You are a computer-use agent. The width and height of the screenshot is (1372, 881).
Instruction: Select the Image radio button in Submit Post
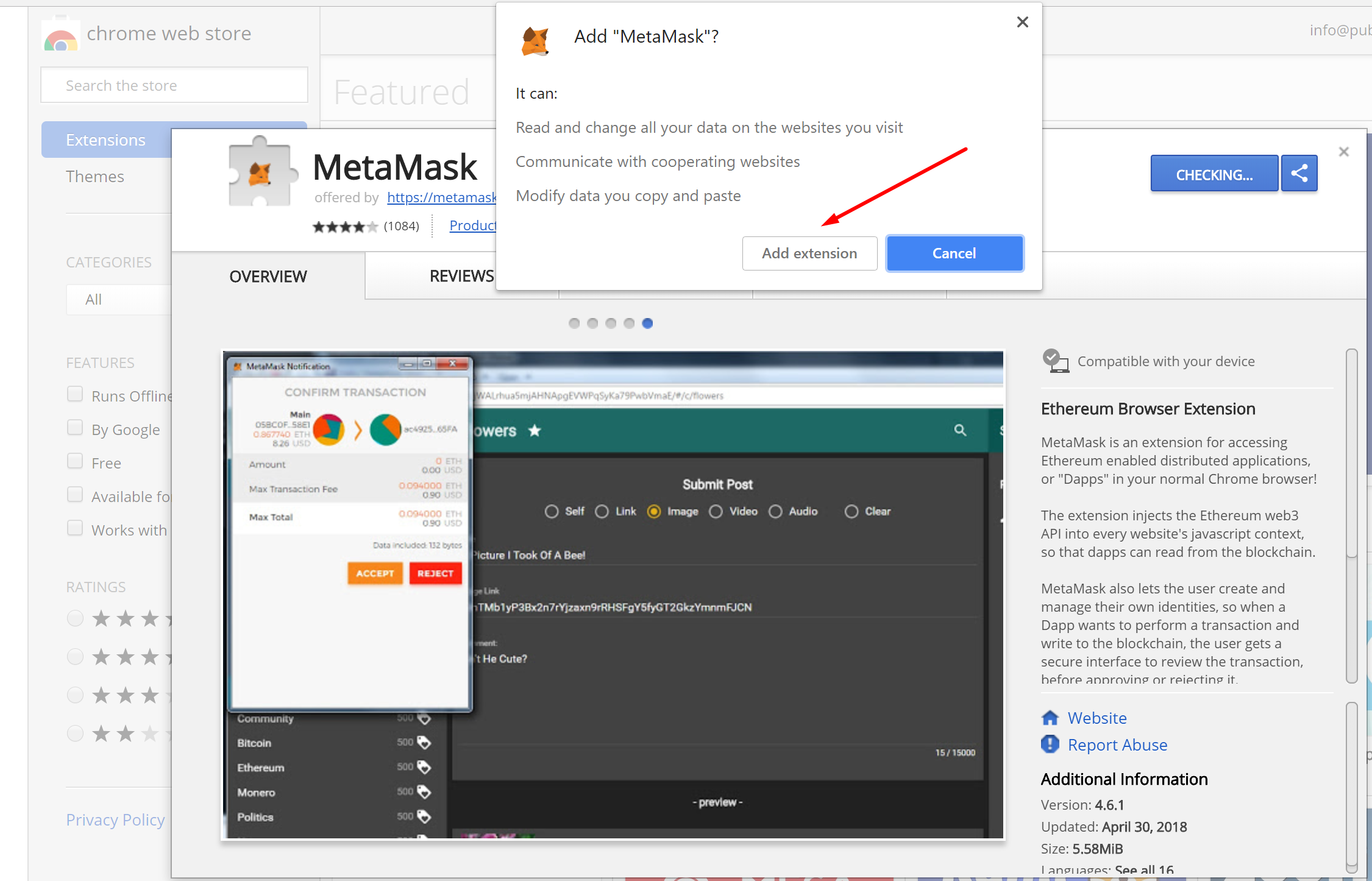(x=654, y=510)
